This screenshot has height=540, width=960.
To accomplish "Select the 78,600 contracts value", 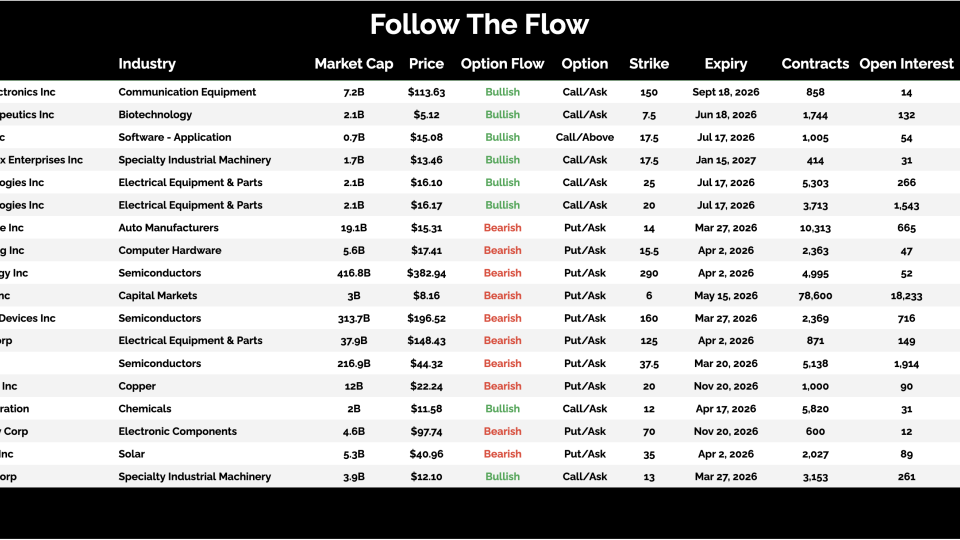I will (815, 296).
